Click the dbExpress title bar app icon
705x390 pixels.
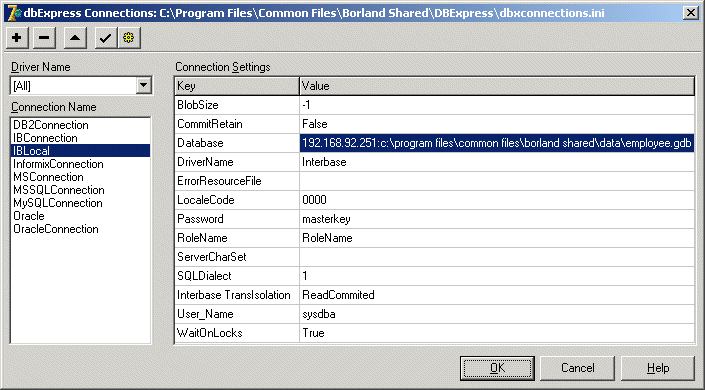coord(14,13)
